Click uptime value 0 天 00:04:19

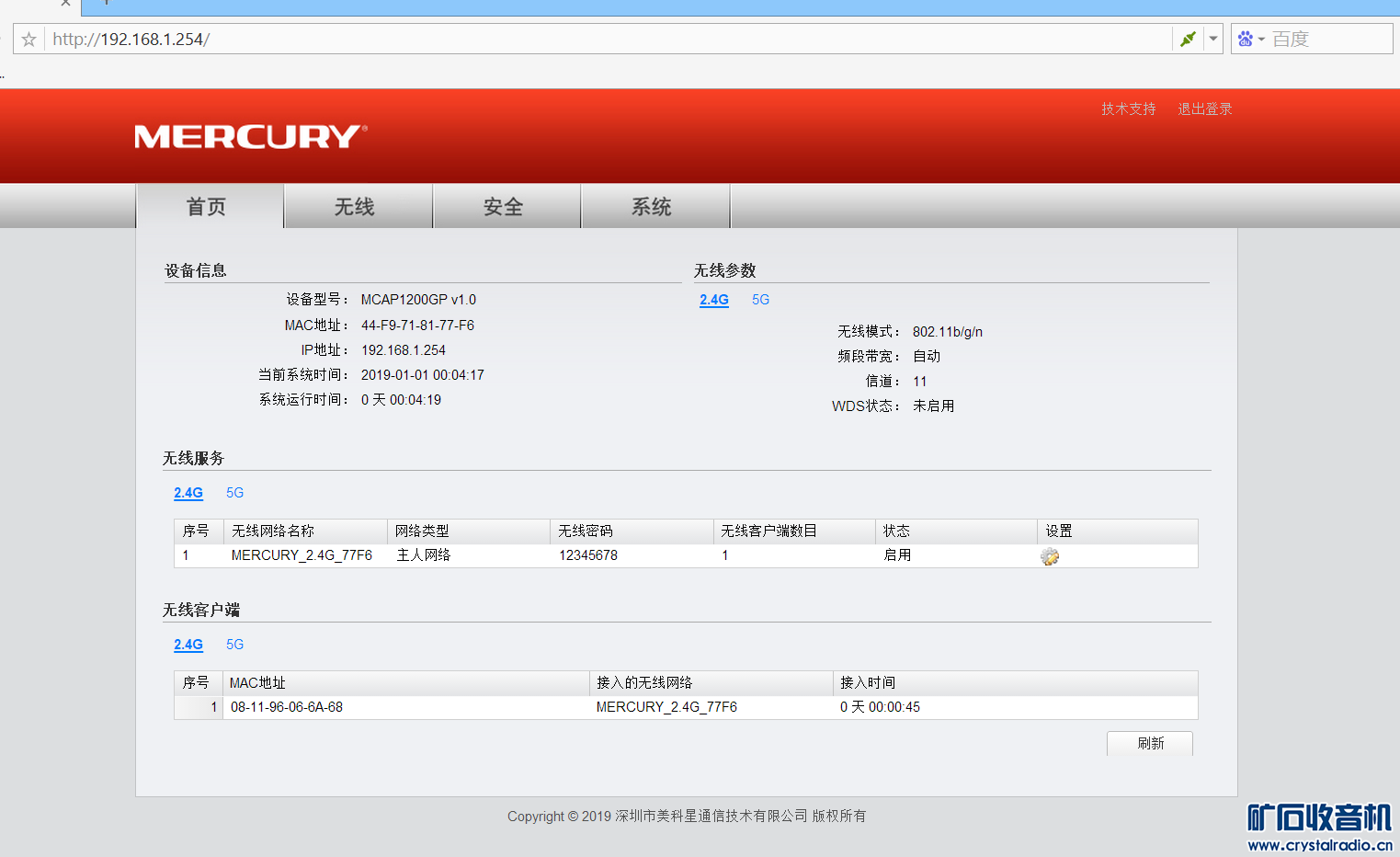pyautogui.click(x=401, y=400)
